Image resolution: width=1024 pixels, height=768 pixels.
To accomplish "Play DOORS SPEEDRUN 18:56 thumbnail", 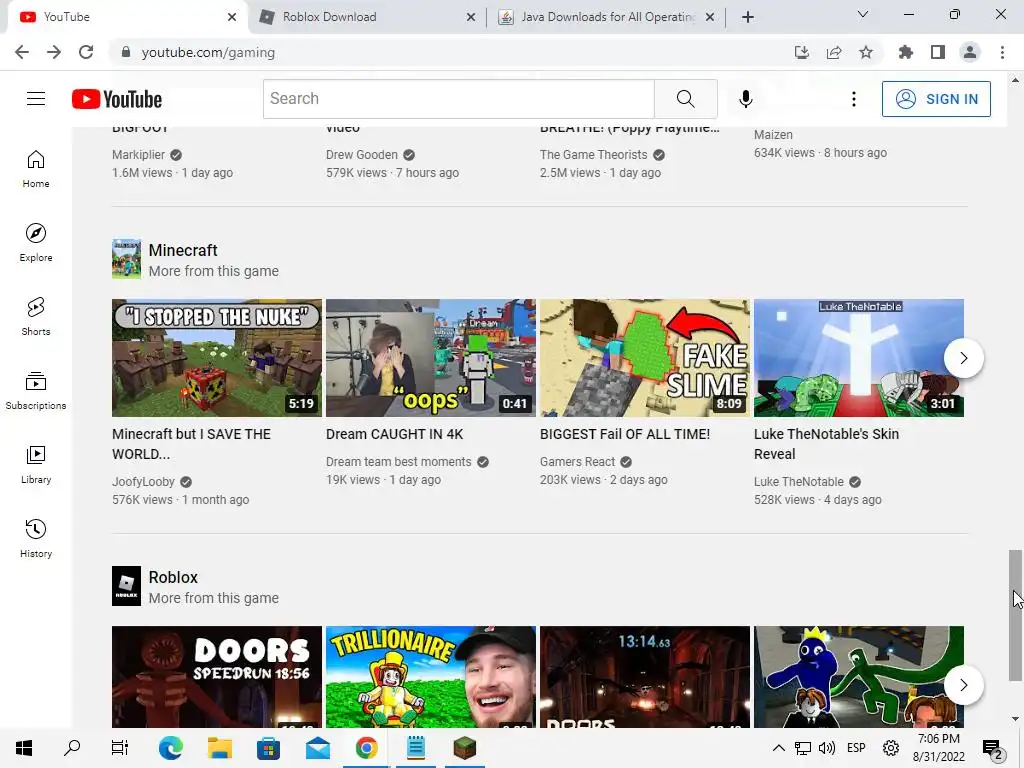I will click(x=217, y=677).
